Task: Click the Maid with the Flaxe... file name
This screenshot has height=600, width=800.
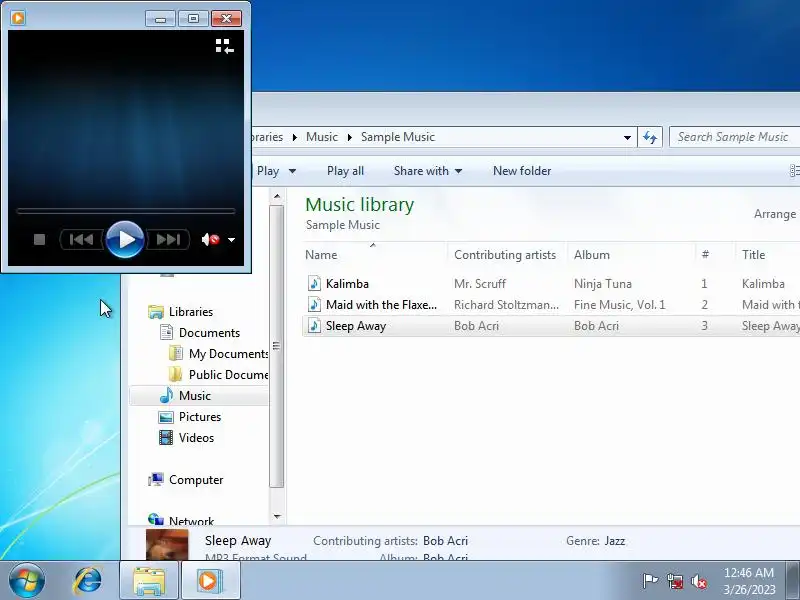Action: click(381, 305)
